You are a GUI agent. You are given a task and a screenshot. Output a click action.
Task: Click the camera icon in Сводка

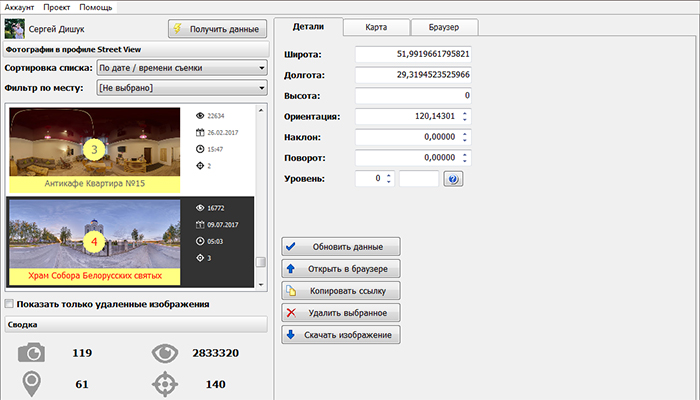coord(34,353)
